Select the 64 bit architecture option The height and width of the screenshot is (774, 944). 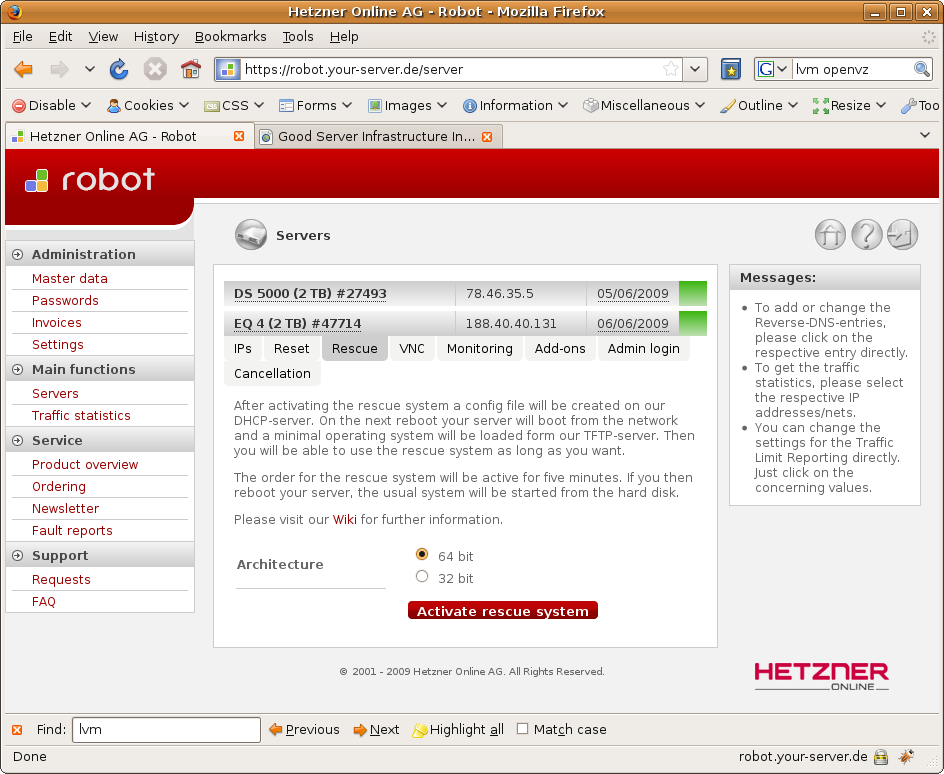pyautogui.click(x=422, y=554)
